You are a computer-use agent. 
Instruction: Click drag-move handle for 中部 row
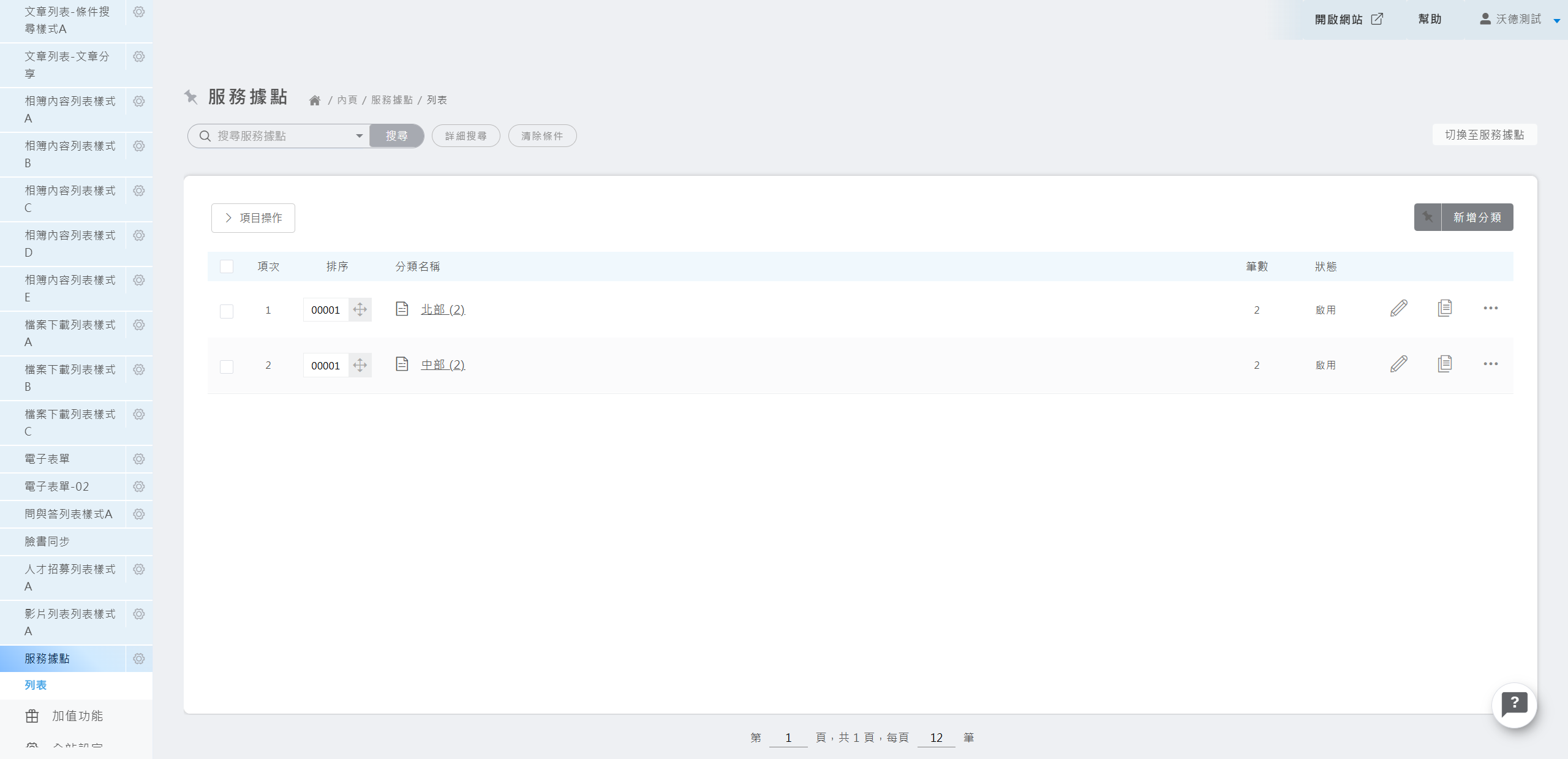(x=360, y=365)
